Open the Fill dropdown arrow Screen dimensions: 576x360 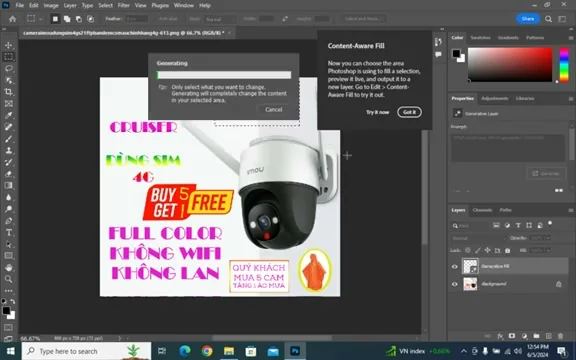click(548, 251)
